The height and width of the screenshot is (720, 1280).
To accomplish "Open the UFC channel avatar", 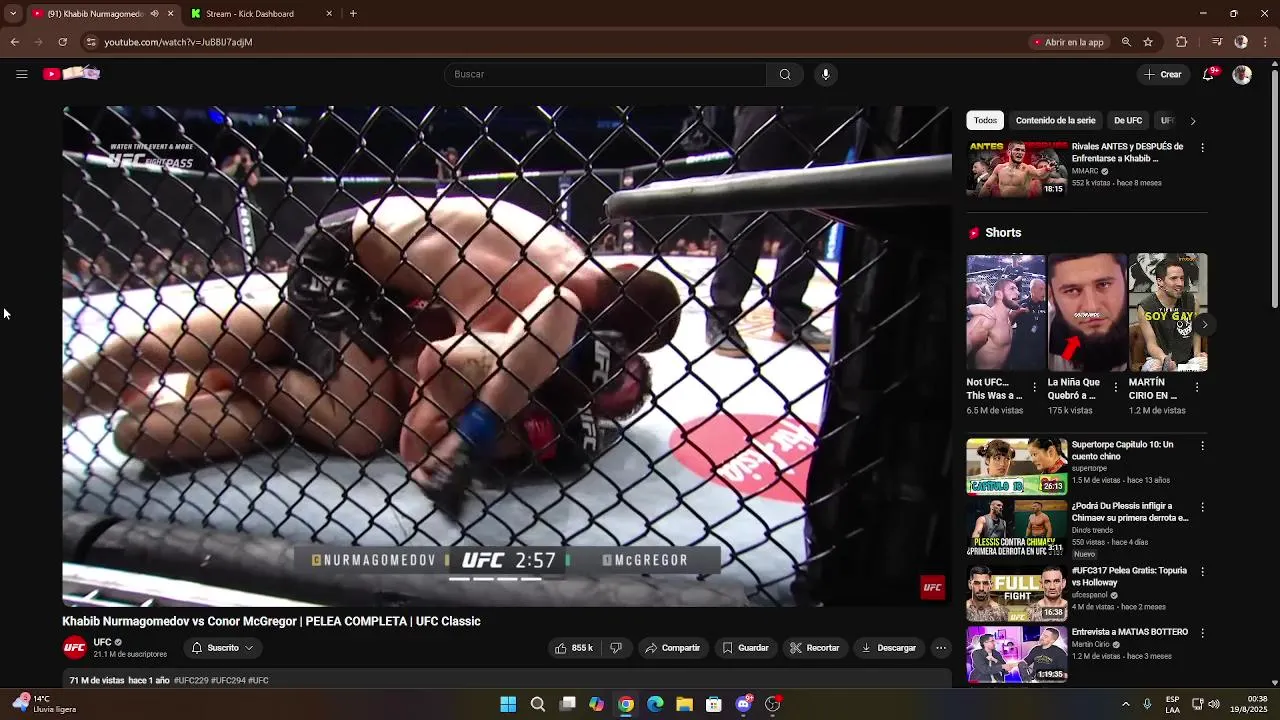I will [x=75, y=648].
